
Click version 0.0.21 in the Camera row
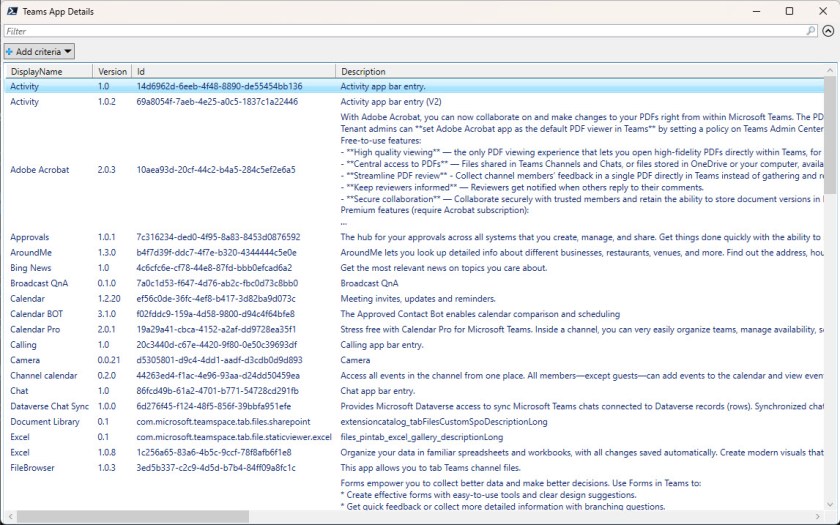click(x=109, y=361)
